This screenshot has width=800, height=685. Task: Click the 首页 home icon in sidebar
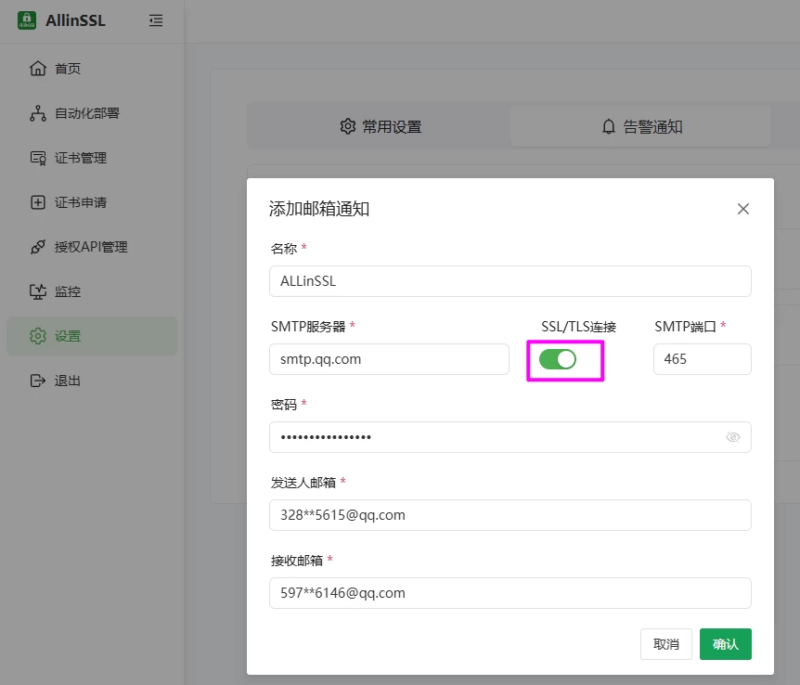pyautogui.click(x=37, y=68)
